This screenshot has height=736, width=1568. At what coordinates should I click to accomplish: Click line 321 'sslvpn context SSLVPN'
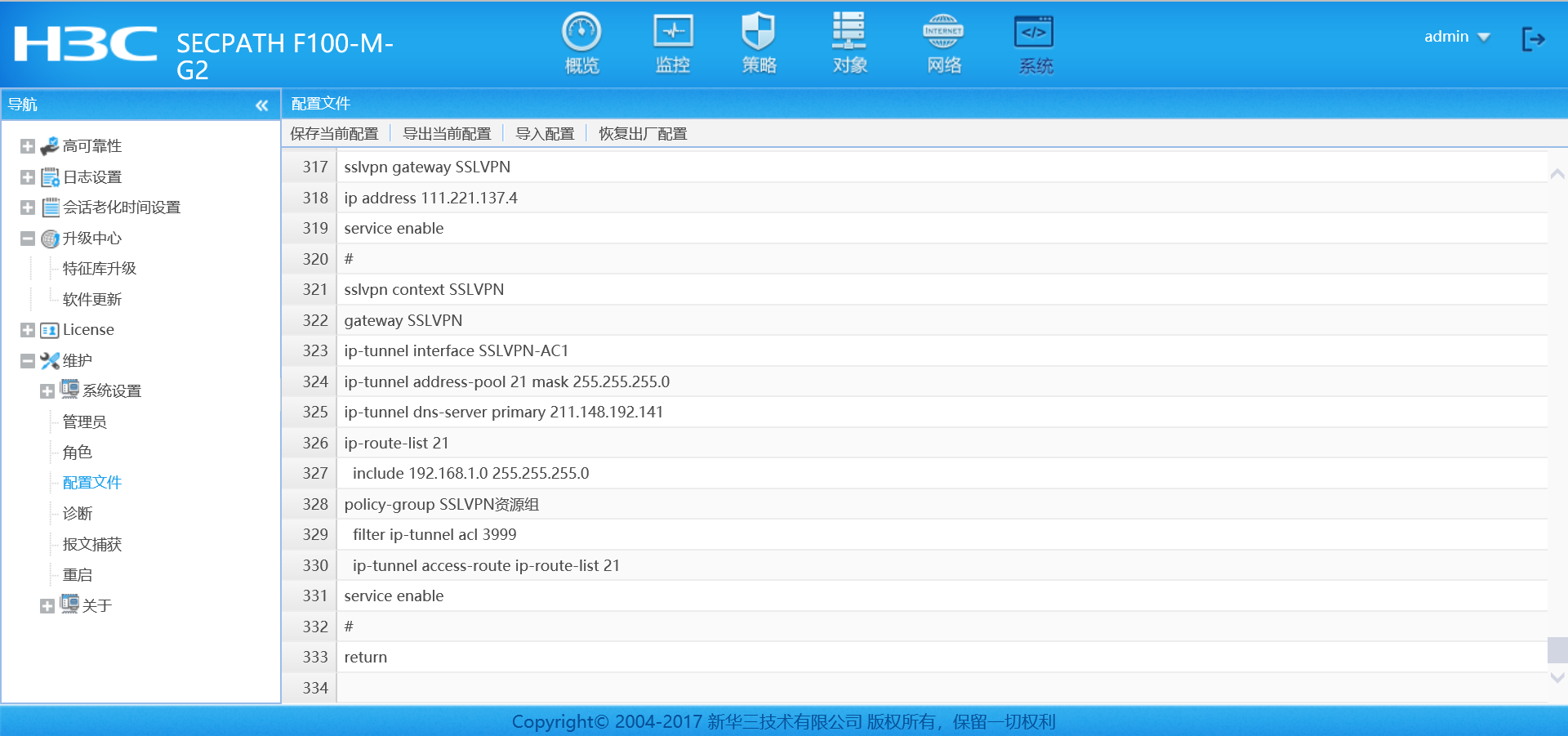(424, 289)
